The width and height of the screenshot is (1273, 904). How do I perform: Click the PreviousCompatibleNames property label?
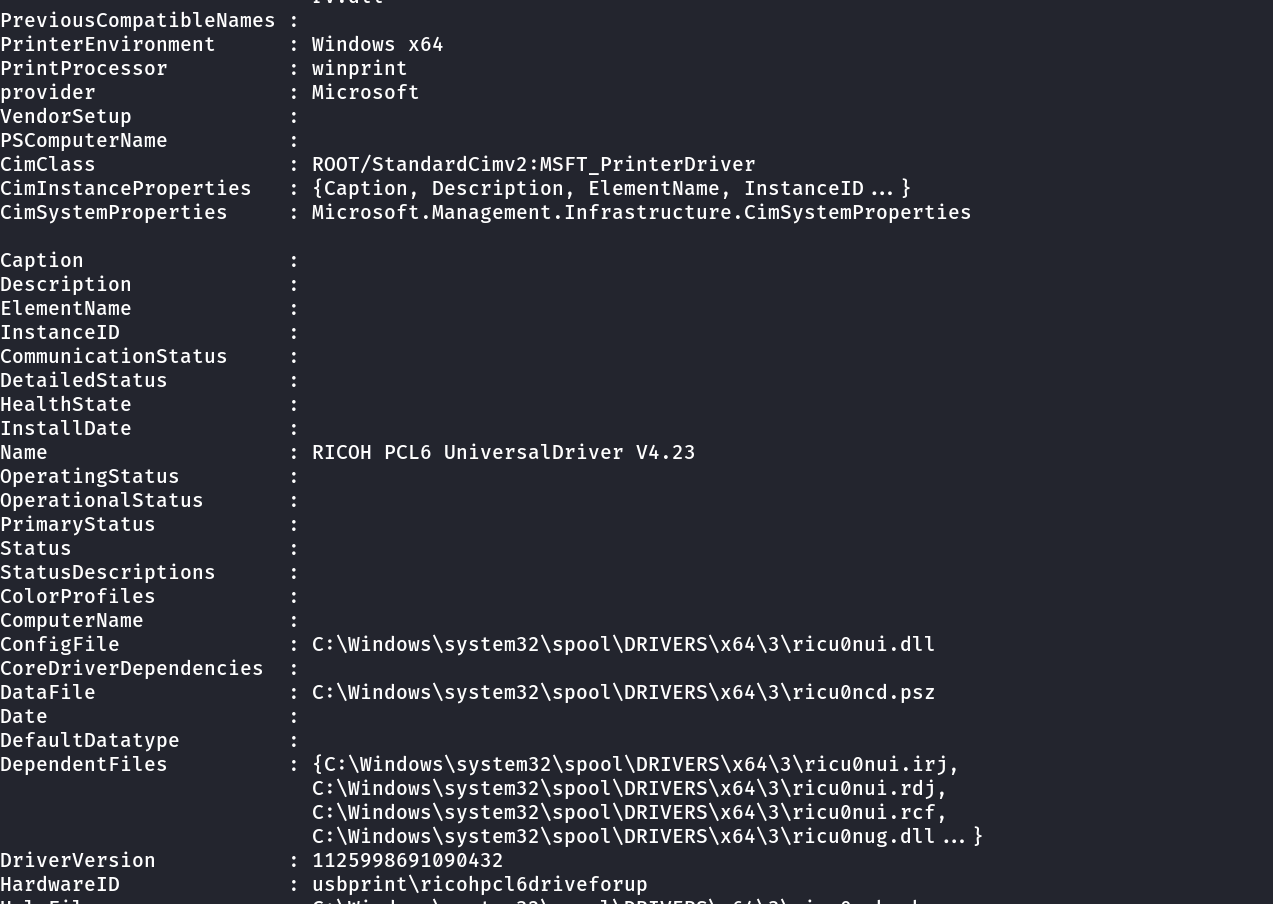click(x=138, y=21)
